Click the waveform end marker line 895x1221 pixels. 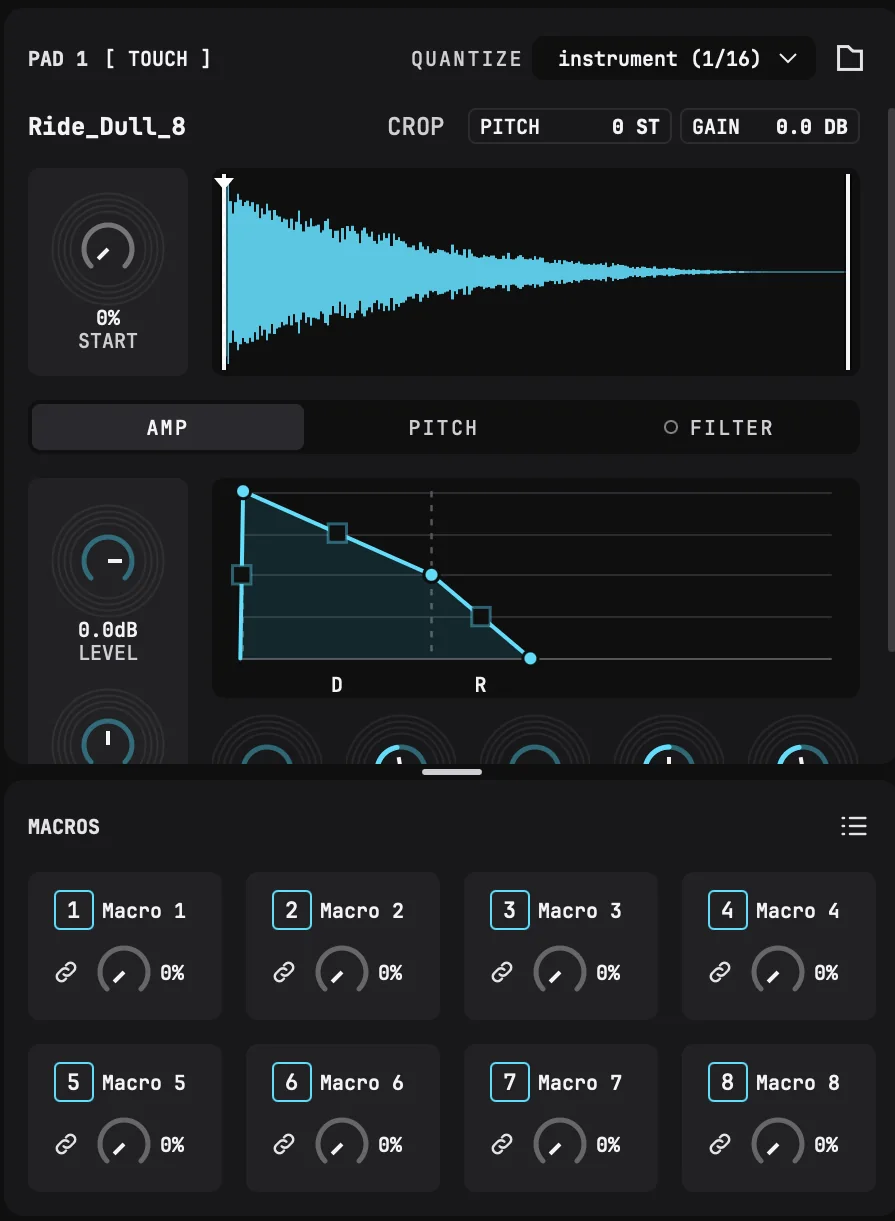click(848, 272)
